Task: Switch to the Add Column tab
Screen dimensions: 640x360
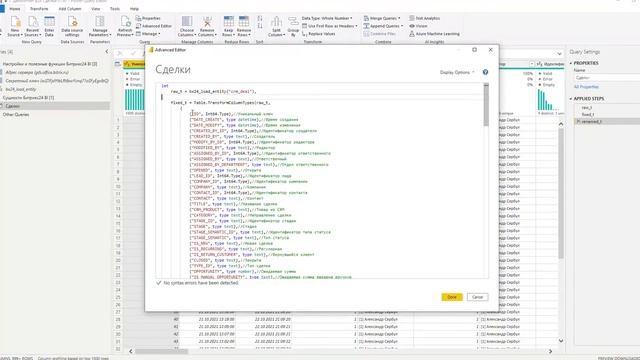Action: pos(70,9)
